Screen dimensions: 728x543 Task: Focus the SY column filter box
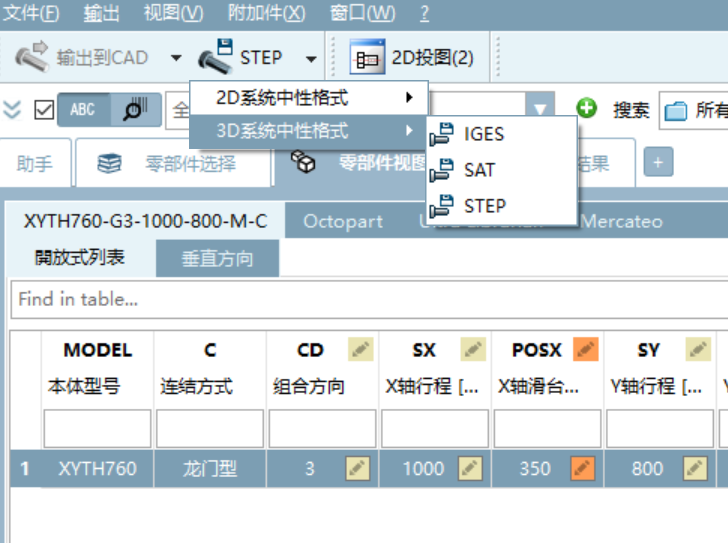(x=660, y=428)
